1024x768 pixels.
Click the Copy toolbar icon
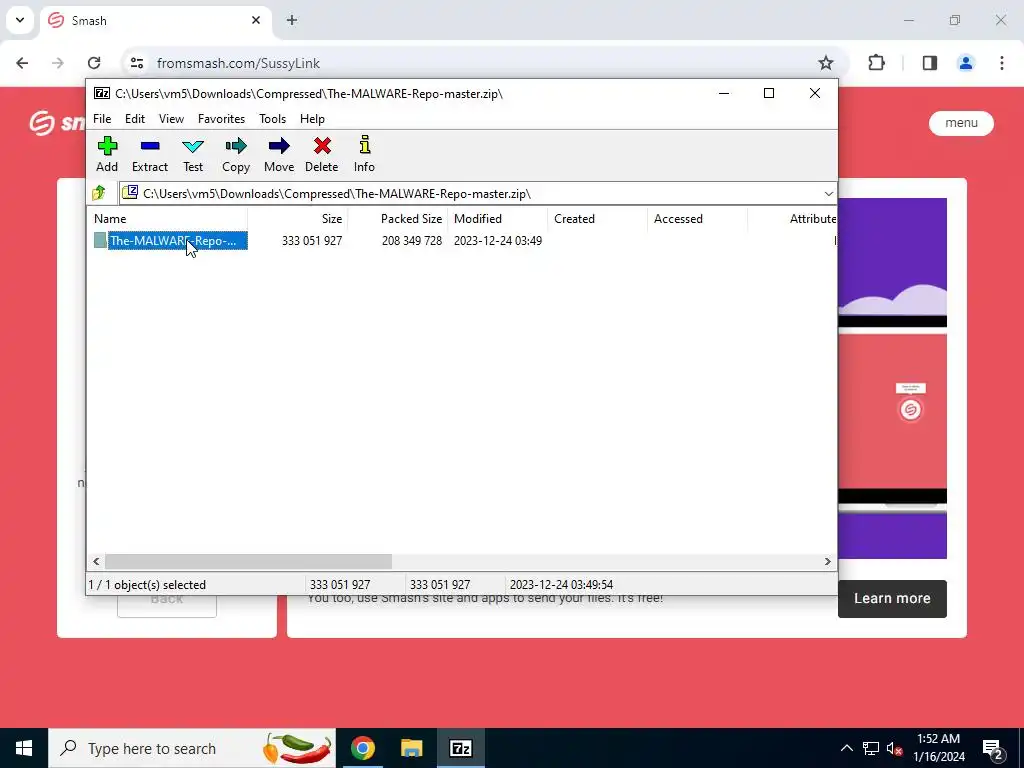click(x=236, y=153)
